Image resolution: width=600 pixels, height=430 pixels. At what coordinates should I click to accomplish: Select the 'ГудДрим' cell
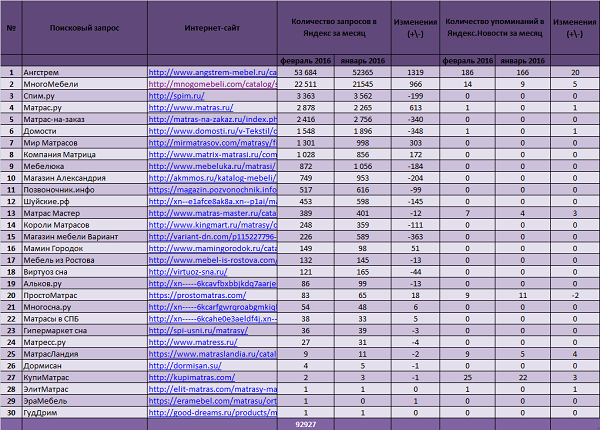[85, 413]
